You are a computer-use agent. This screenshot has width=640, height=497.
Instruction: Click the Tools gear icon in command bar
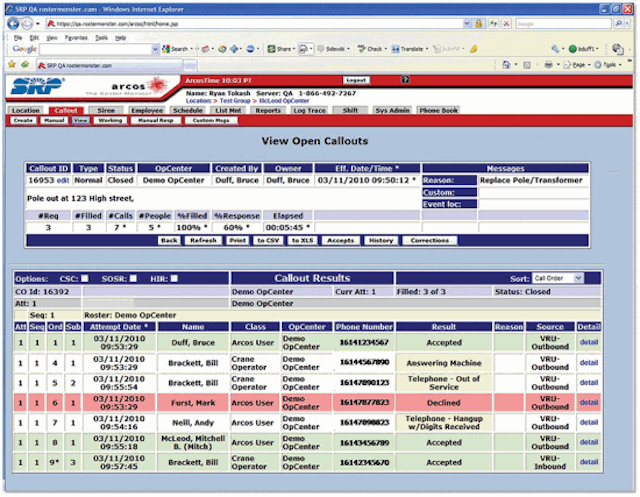[x=598, y=64]
